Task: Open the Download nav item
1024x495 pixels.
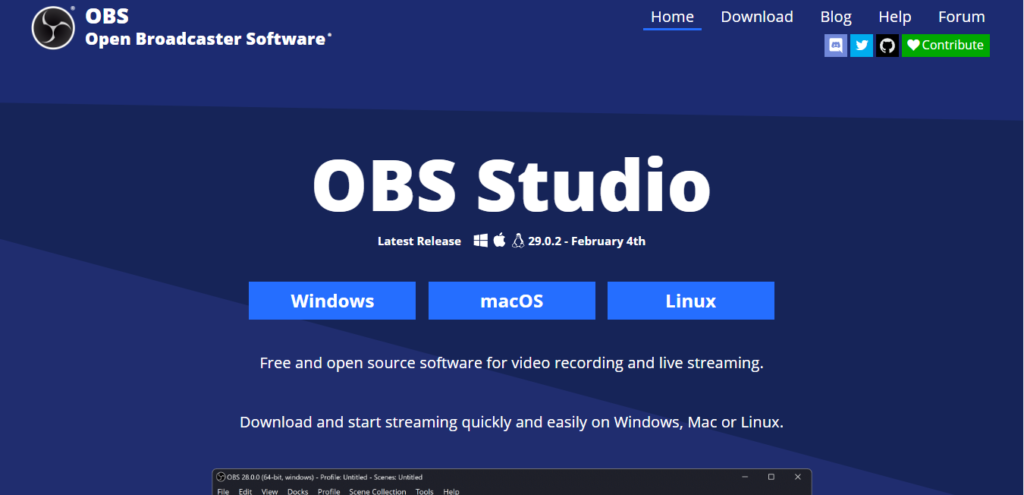Action: (757, 17)
